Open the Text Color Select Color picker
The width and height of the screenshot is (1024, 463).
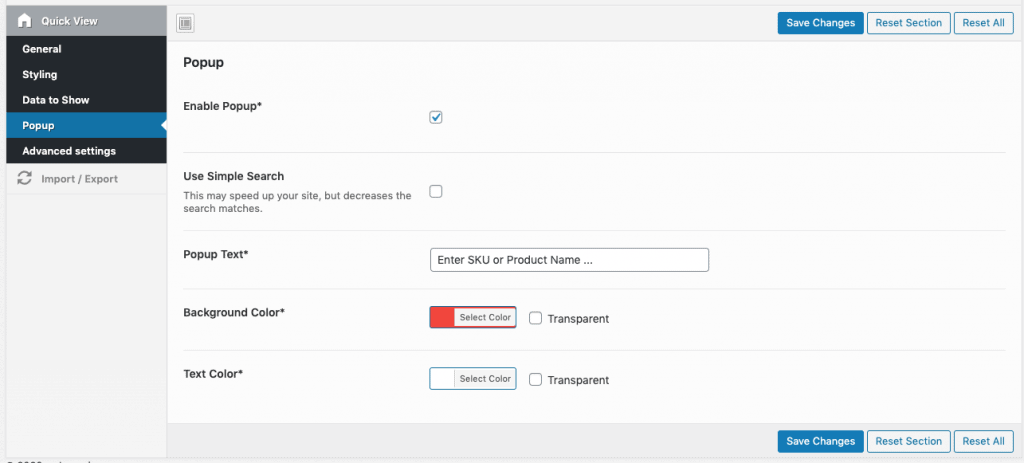485,379
